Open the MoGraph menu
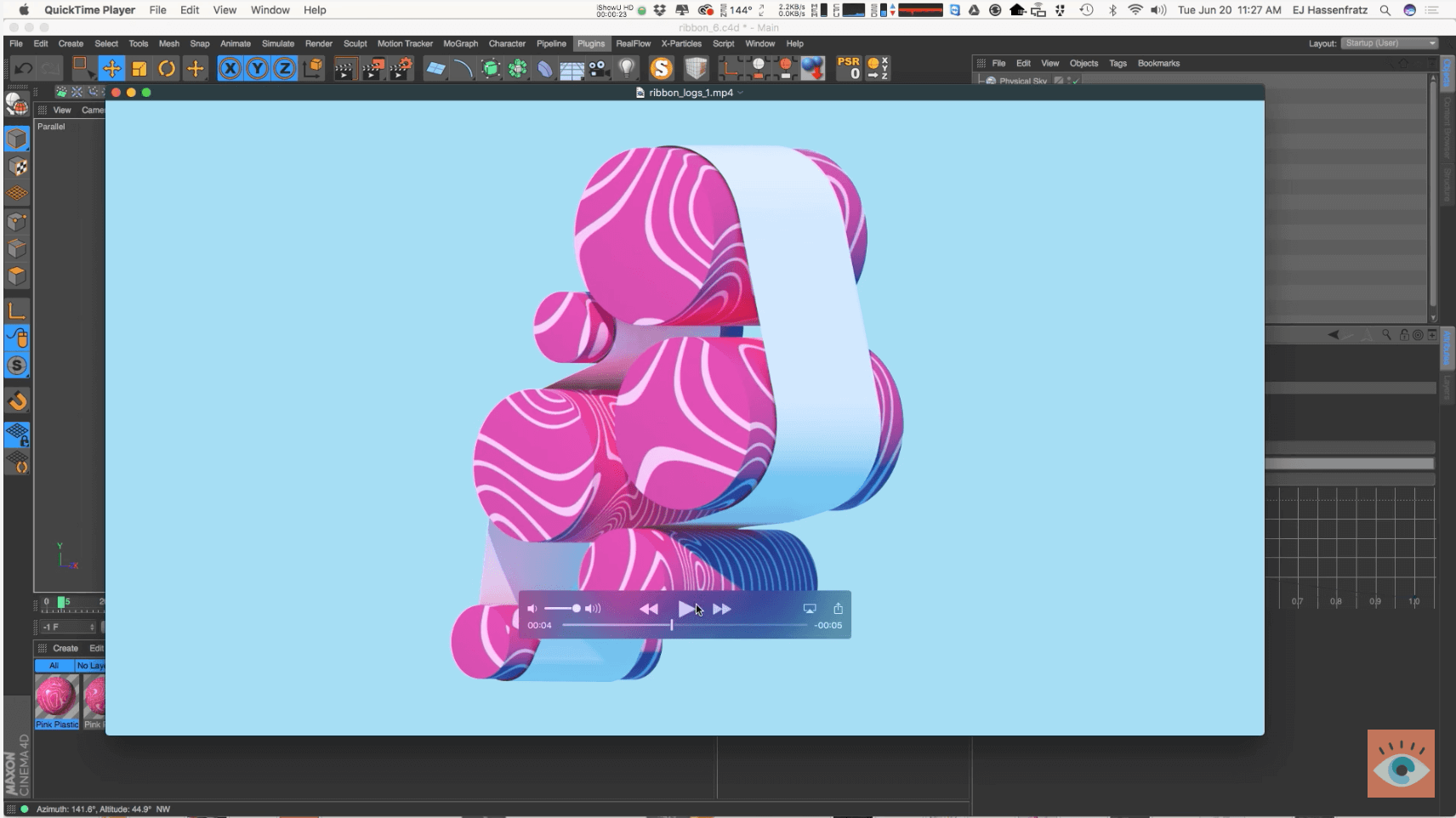This screenshot has width=1456, height=818. click(x=461, y=43)
